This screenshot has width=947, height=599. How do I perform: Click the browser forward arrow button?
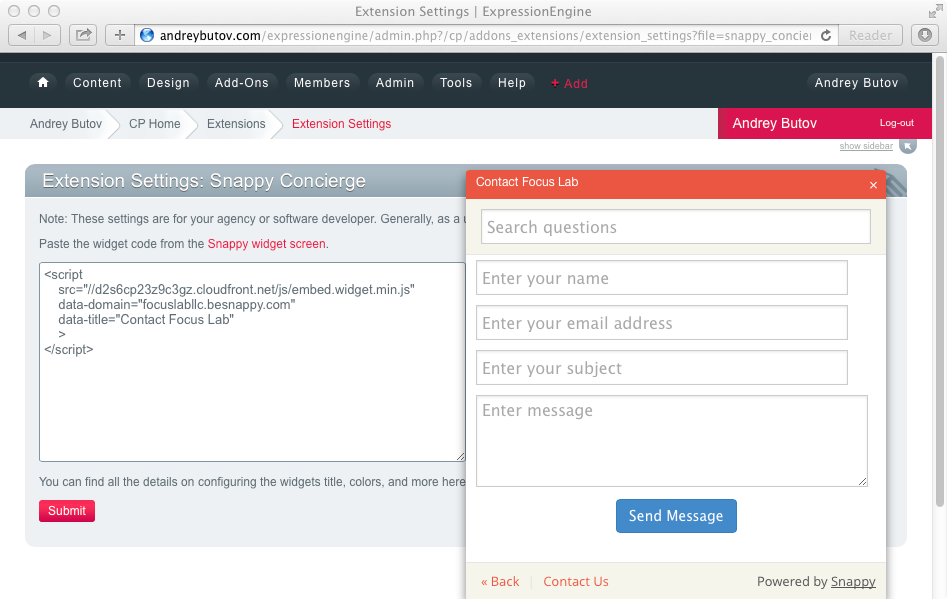point(47,35)
